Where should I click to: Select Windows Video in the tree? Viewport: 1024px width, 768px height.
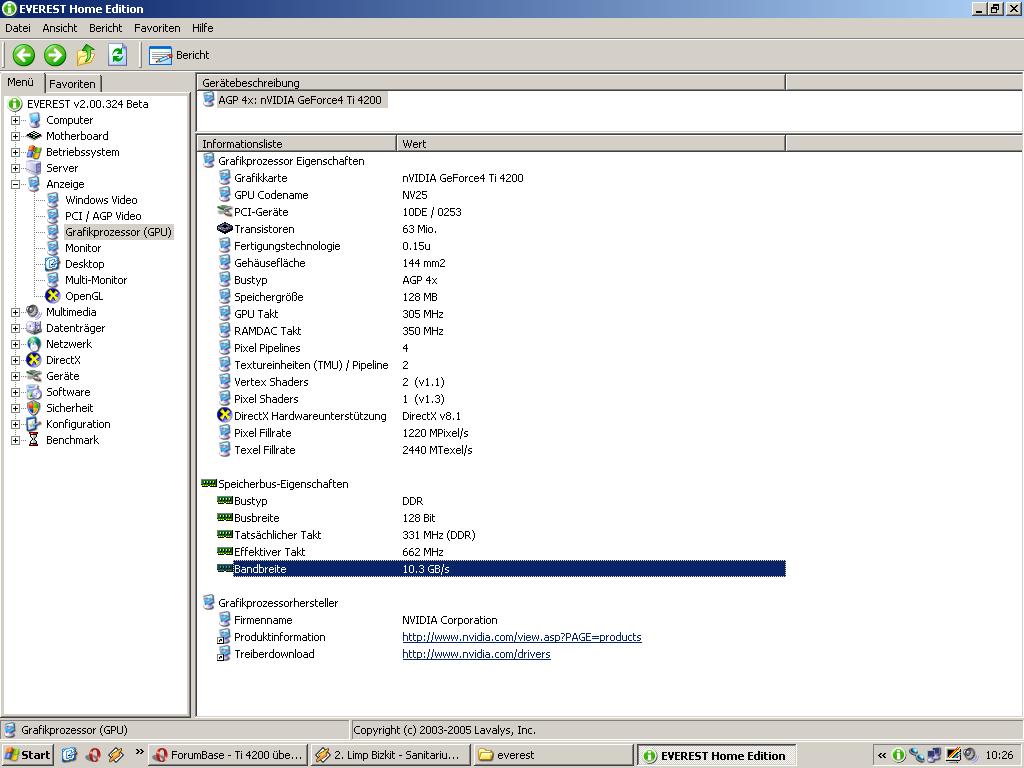[101, 200]
